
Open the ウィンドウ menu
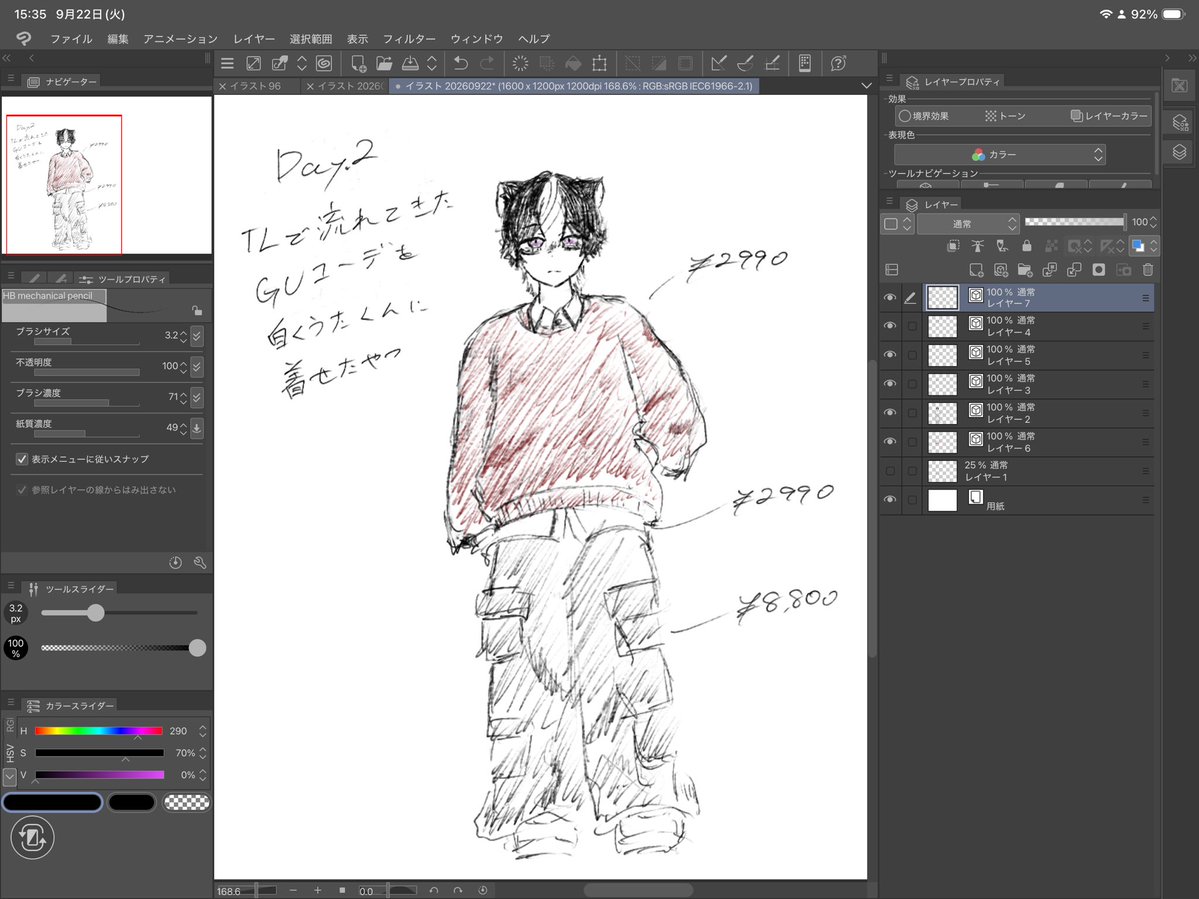point(476,39)
